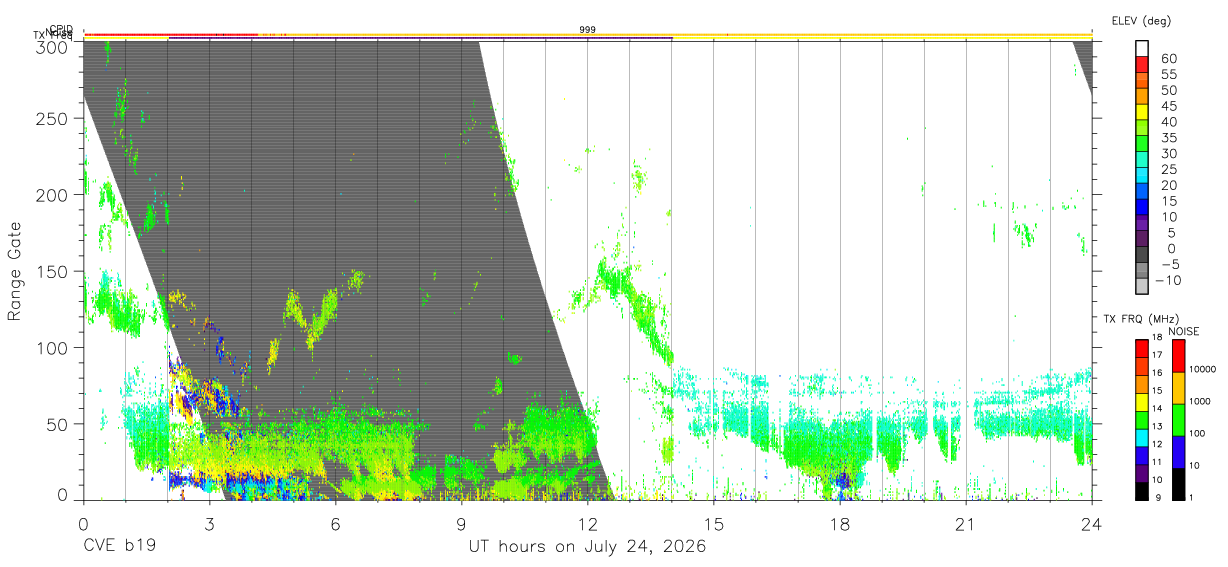Click the ELEV (deg) color bar title
The image size is (1228, 567).
point(1141,21)
